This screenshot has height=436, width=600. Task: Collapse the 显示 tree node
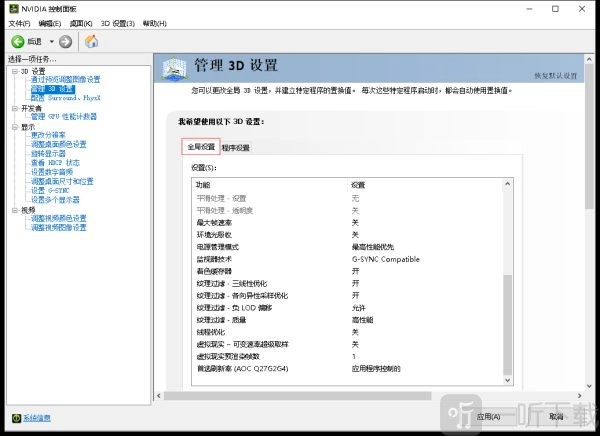14,127
